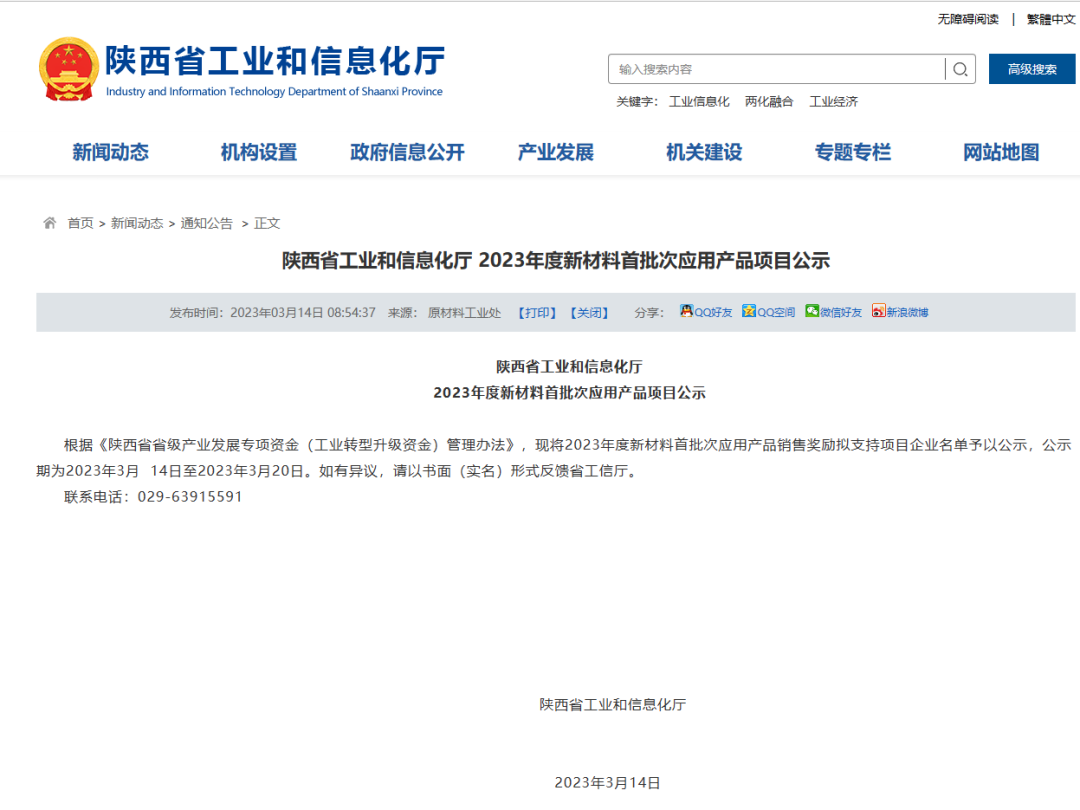Share via 新浪微博 icon
Image resolution: width=1080 pixels, height=810 pixels.
878,311
